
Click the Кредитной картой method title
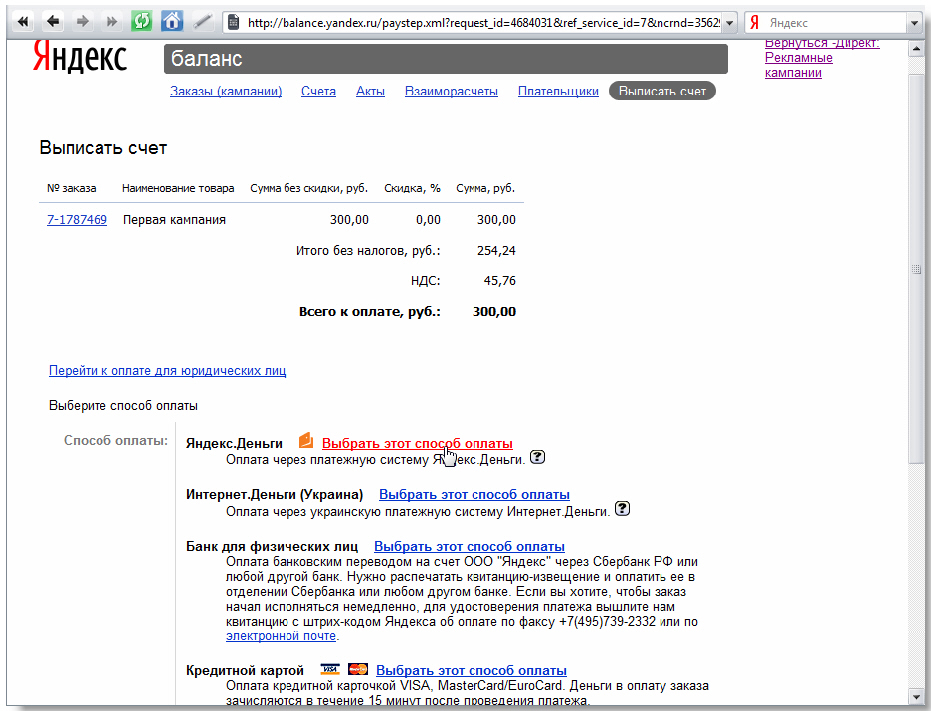tap(245, 670)
